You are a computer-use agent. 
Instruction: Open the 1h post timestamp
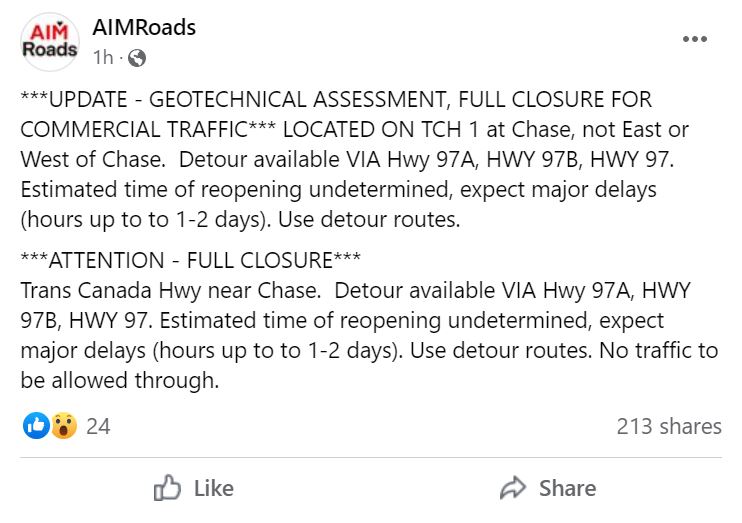[103, 58]
